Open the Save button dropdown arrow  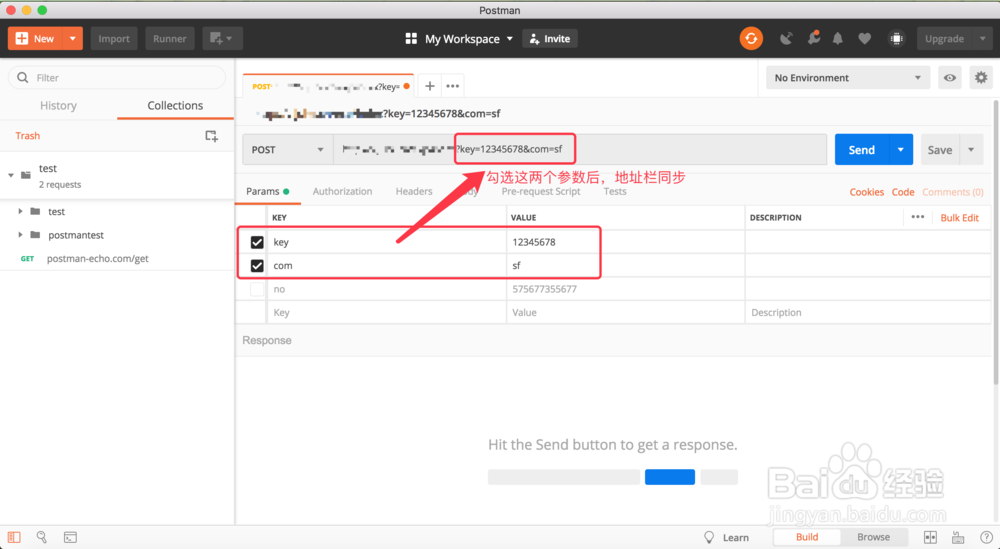click(x=971, y=150)
